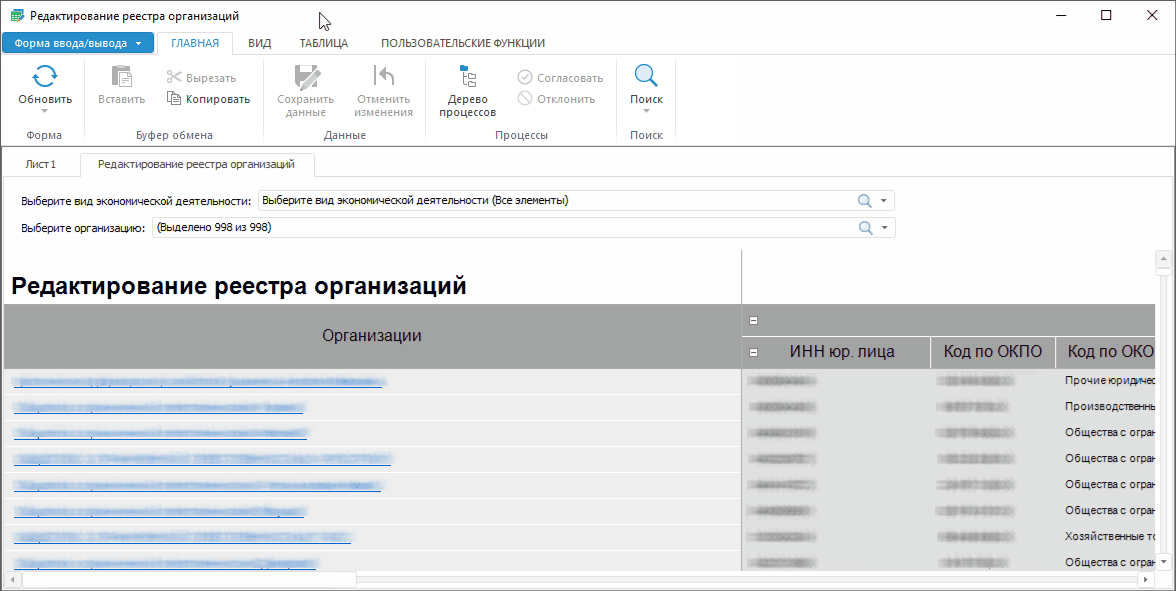The height and width of the screenshot is (591, 1176).
Task: Click the vertical scrollbar down arrow
Action: pyautogui.click(x=1163, y=561)
